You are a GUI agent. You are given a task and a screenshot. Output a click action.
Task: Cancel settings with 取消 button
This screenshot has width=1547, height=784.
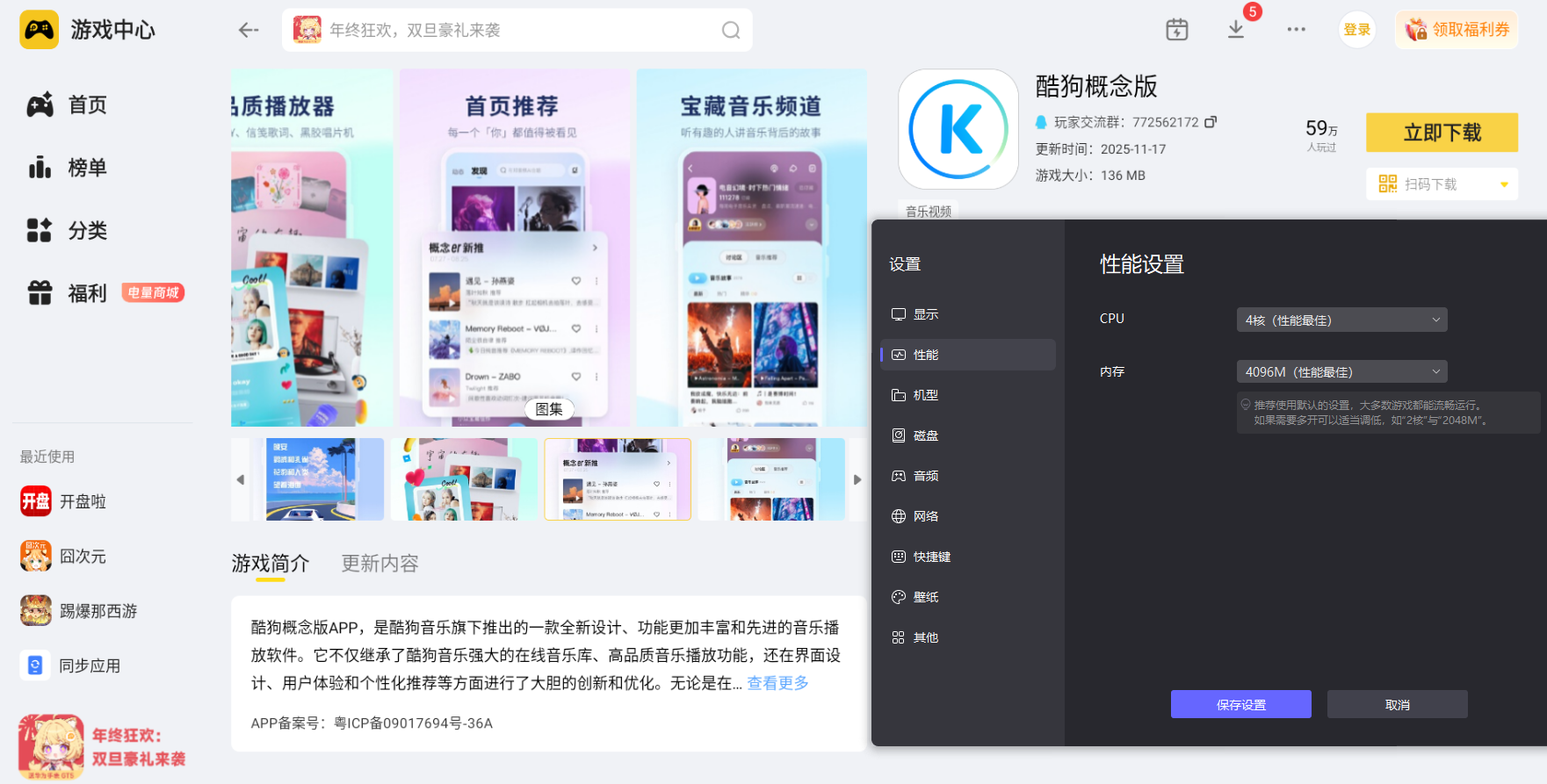[x=1397, y=704]
